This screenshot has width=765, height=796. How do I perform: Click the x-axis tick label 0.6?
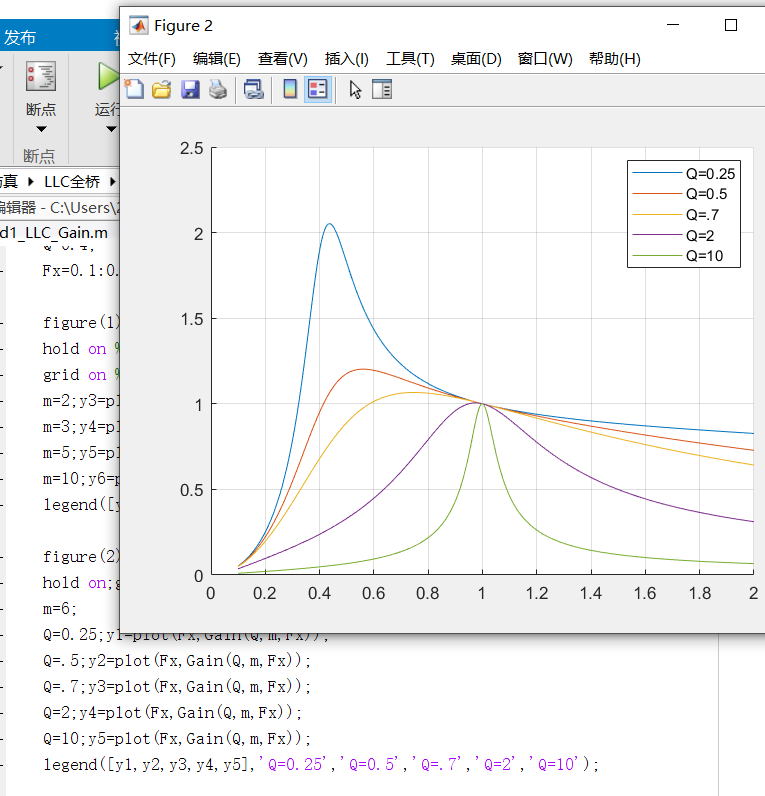pos(374,593)
